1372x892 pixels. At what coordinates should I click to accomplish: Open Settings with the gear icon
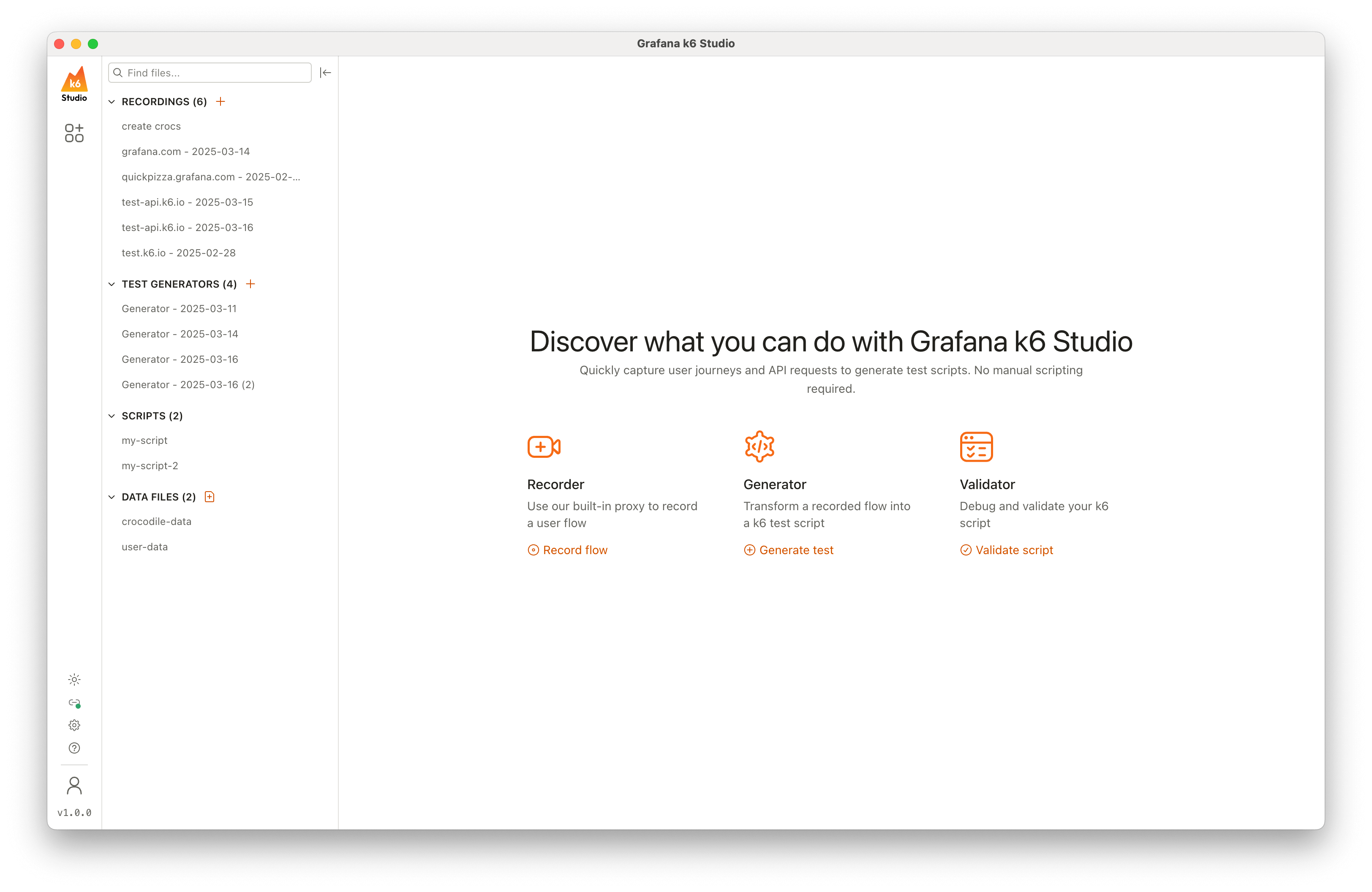coord(74,725)
